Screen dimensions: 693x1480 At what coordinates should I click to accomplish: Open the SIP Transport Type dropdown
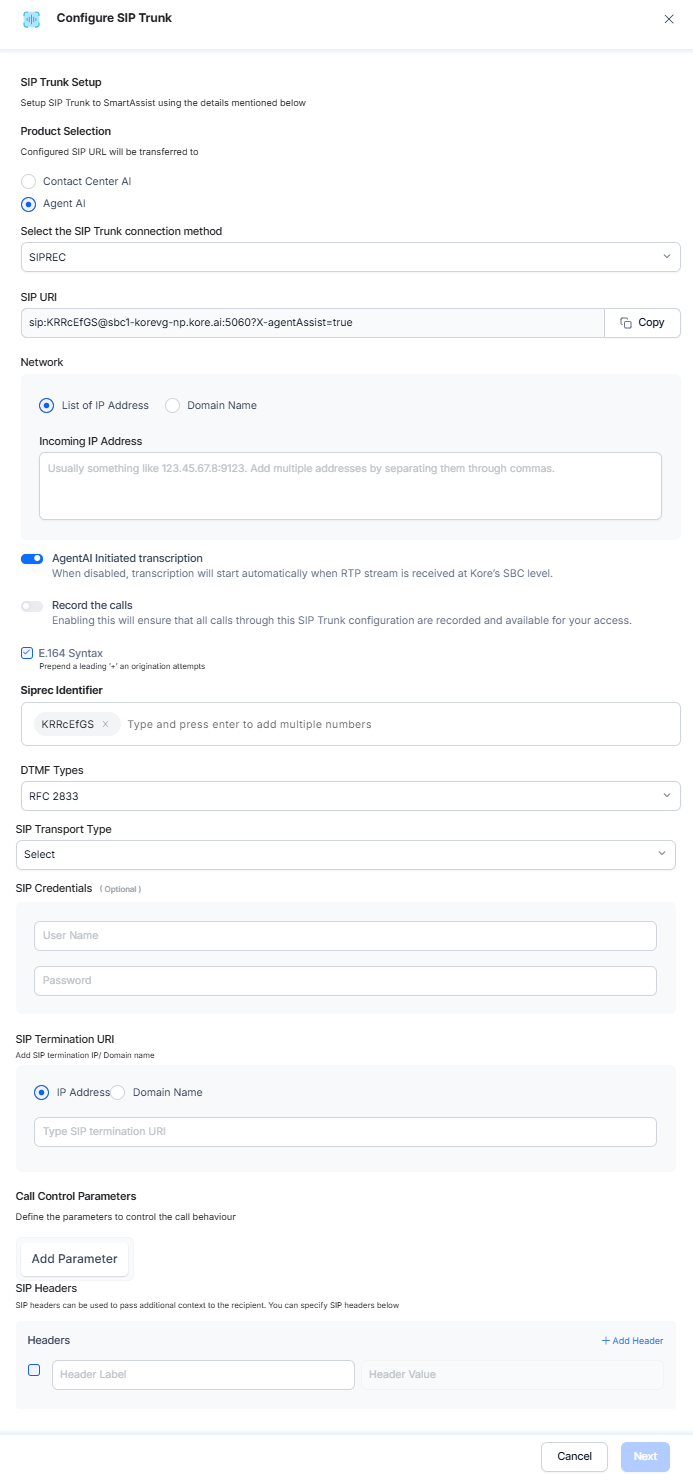pos(345,855)
